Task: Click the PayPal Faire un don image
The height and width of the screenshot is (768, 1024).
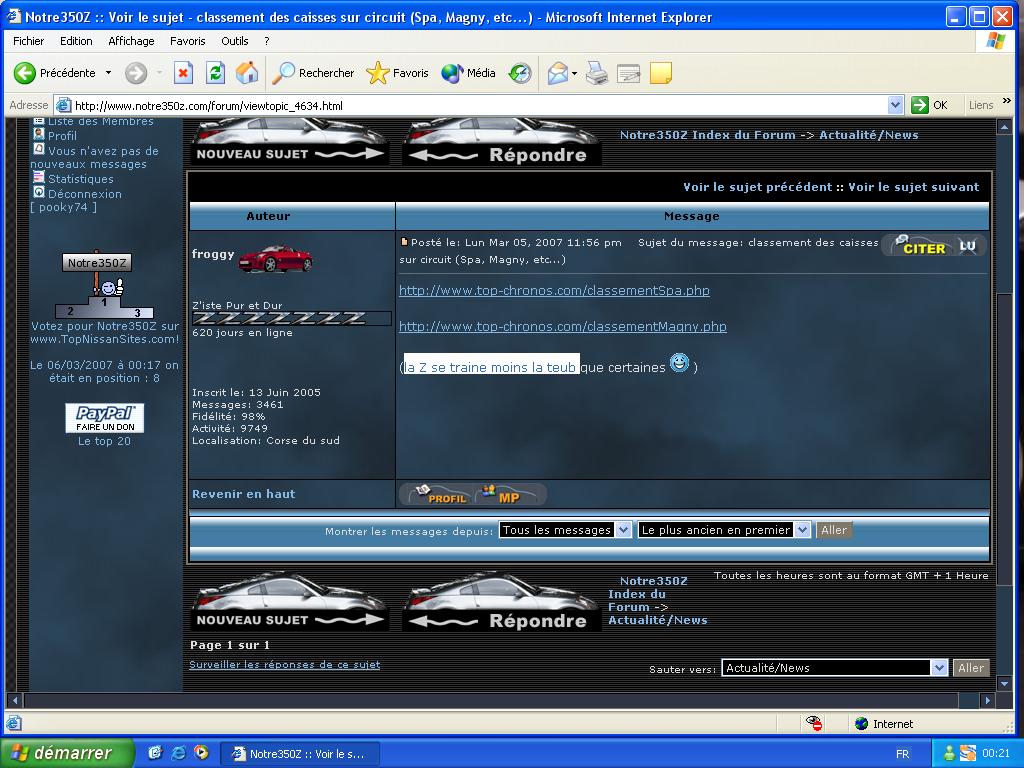Action: [x=105, y=418]
